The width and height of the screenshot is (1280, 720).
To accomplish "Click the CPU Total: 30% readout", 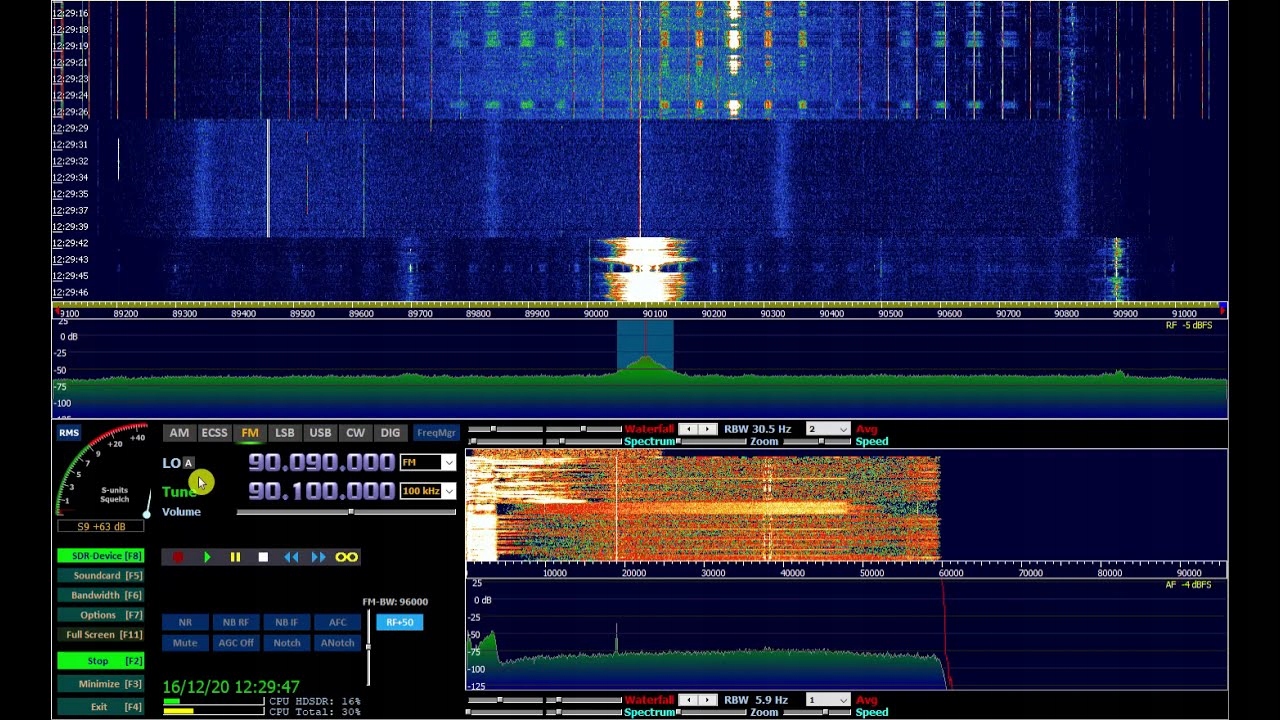I will [x=315, y=711].
